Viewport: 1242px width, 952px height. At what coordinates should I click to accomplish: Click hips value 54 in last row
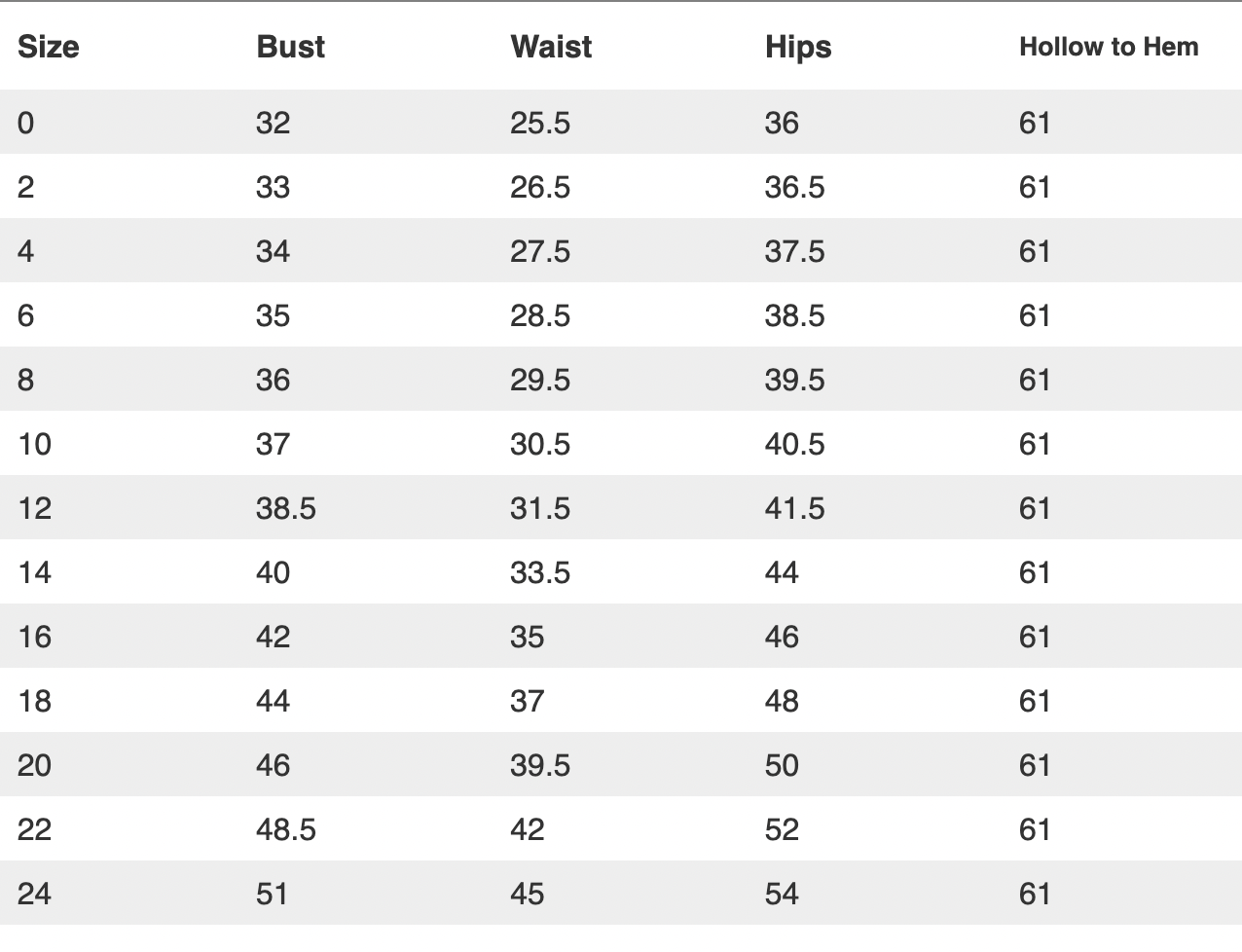coord(782,894)
